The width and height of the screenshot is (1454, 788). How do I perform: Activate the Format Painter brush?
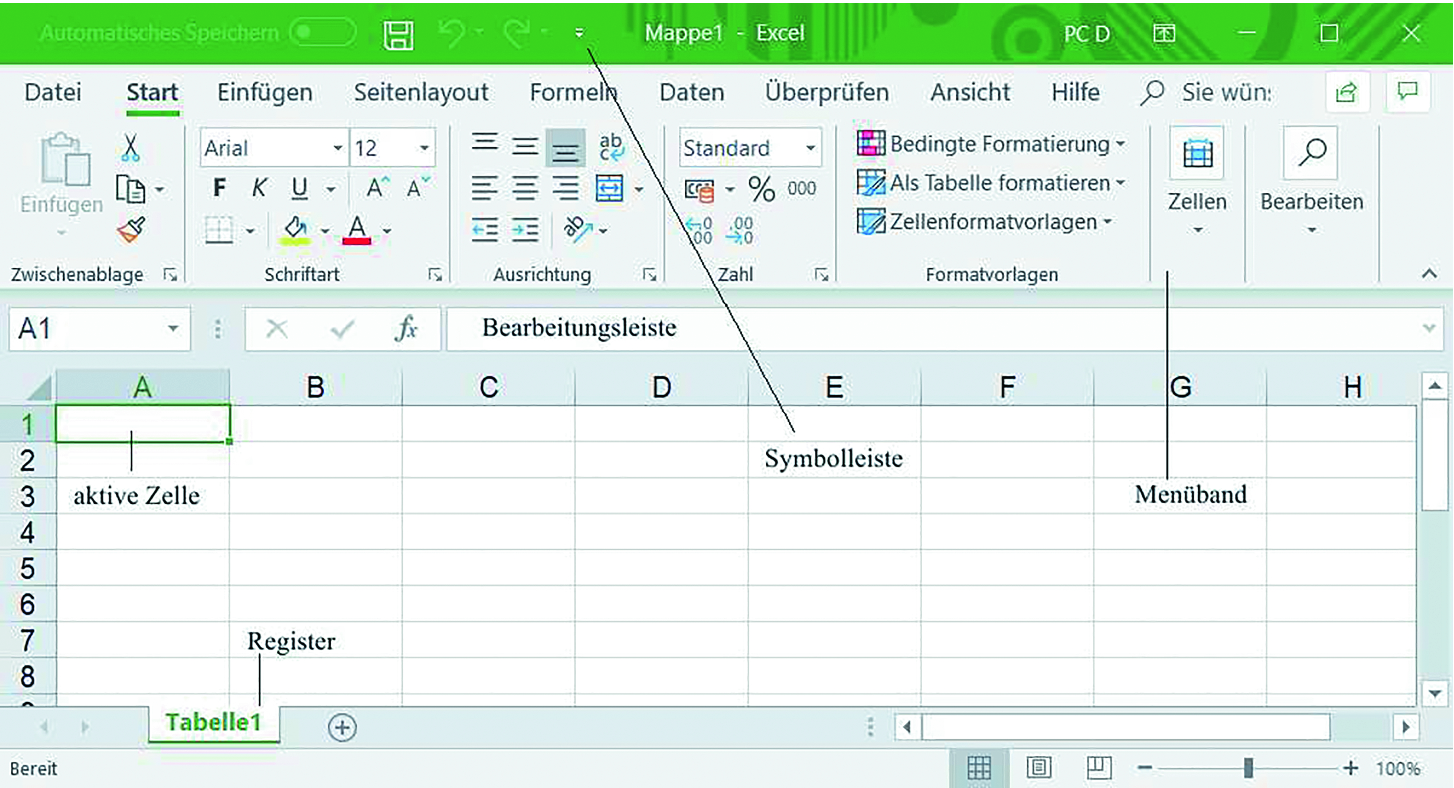[x=131, y=231]
